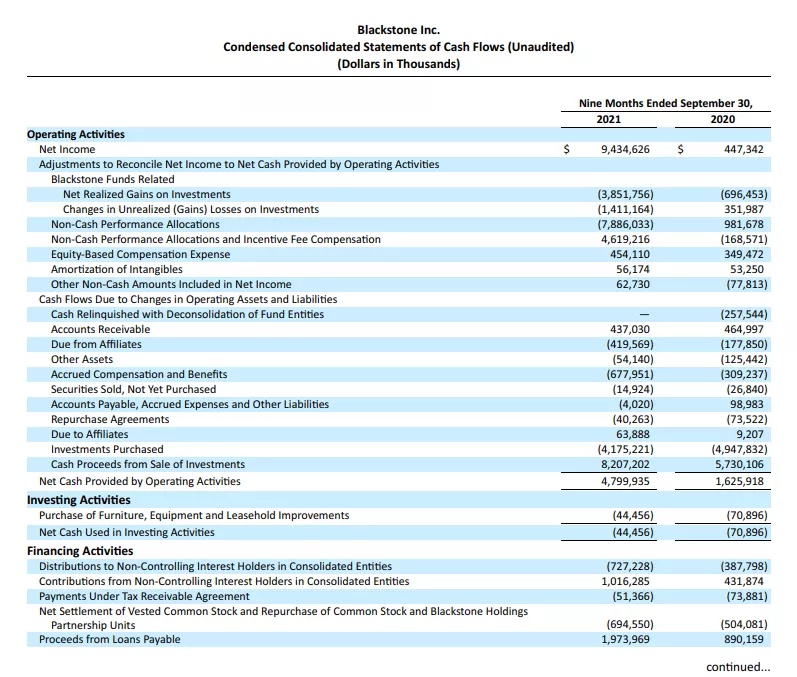Click the Investing Activities section heading
This screenshot has height=677, width=797.
click(x=79, y=500)
